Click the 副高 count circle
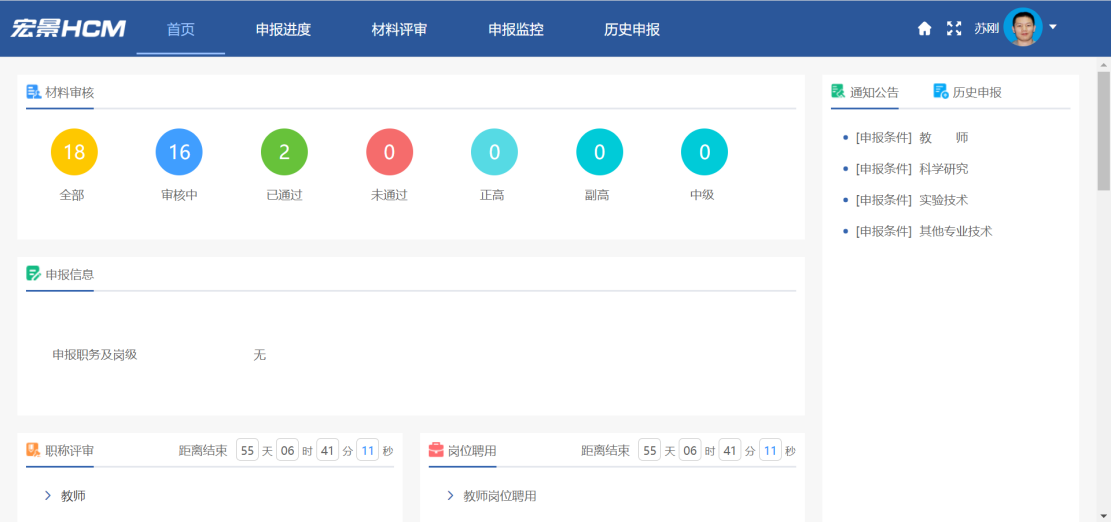Viewport: 1111px width, 522px height. 599,152
